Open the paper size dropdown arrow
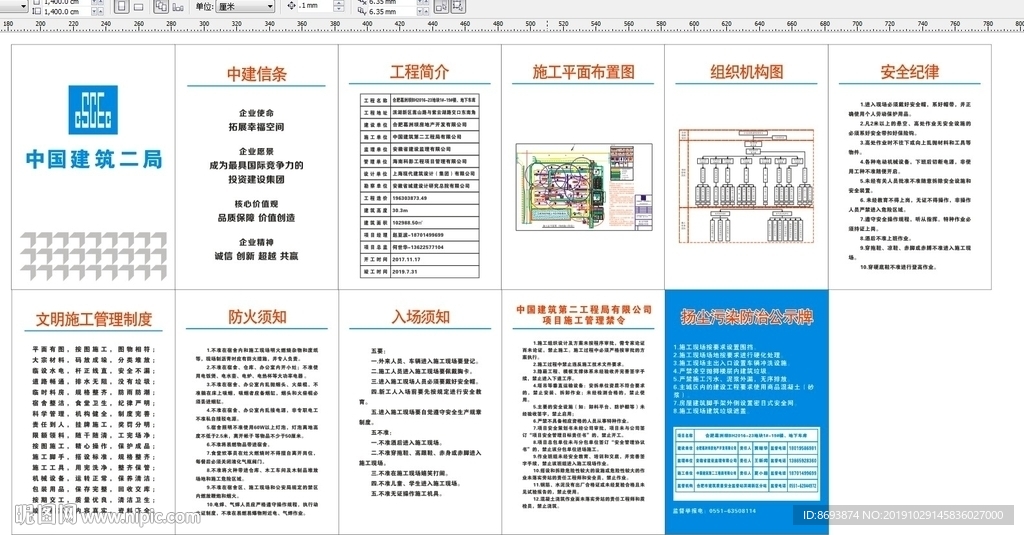 click(24, 6)
